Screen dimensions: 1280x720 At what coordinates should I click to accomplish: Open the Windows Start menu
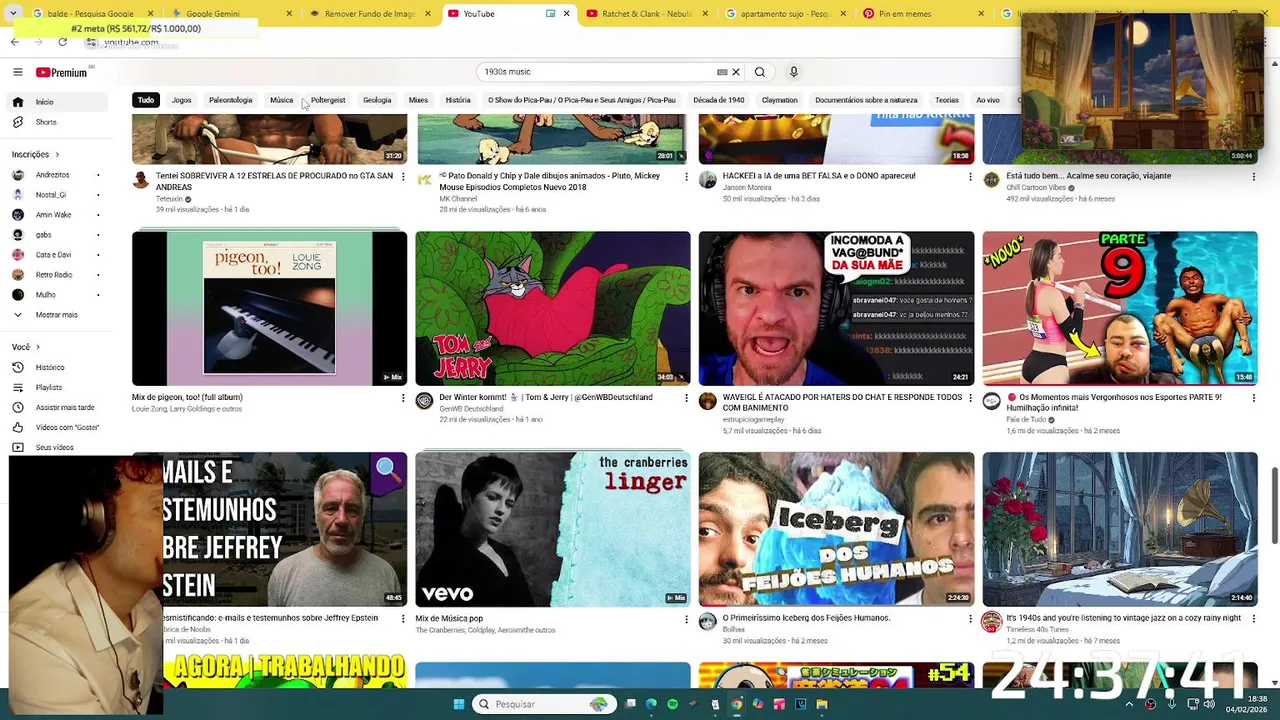[x=458, y=704]
